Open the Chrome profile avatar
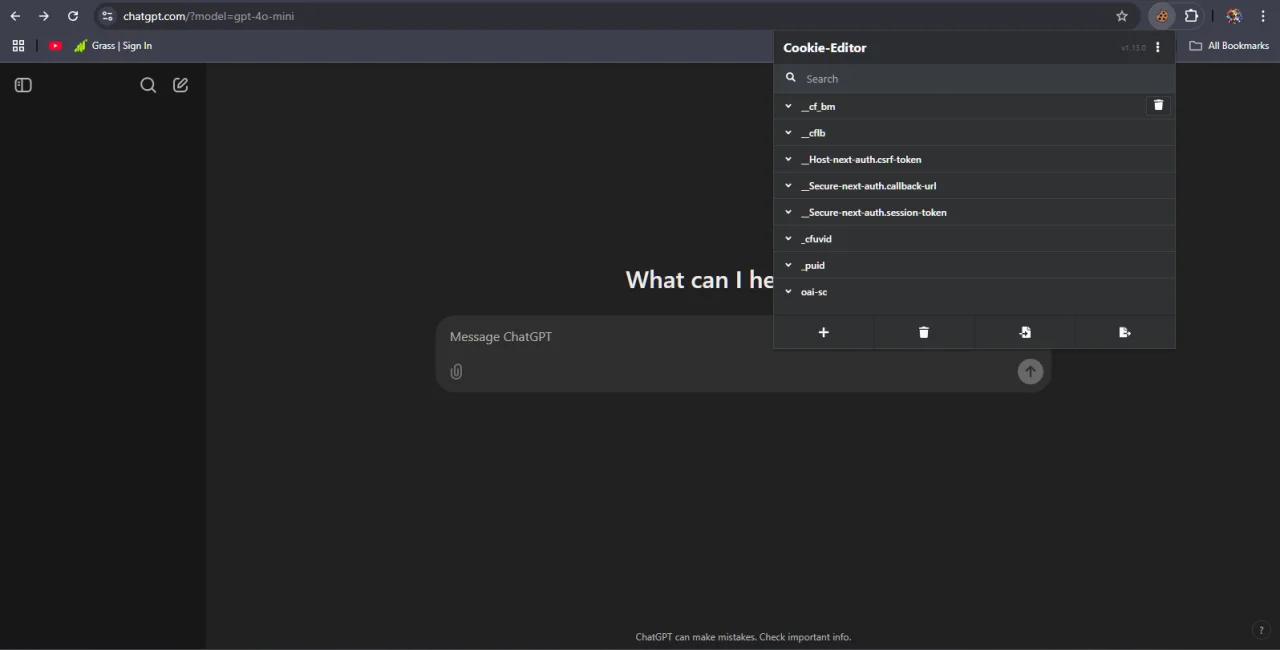This screenshot has width=1280, height=650. [x=1234, y=16]
